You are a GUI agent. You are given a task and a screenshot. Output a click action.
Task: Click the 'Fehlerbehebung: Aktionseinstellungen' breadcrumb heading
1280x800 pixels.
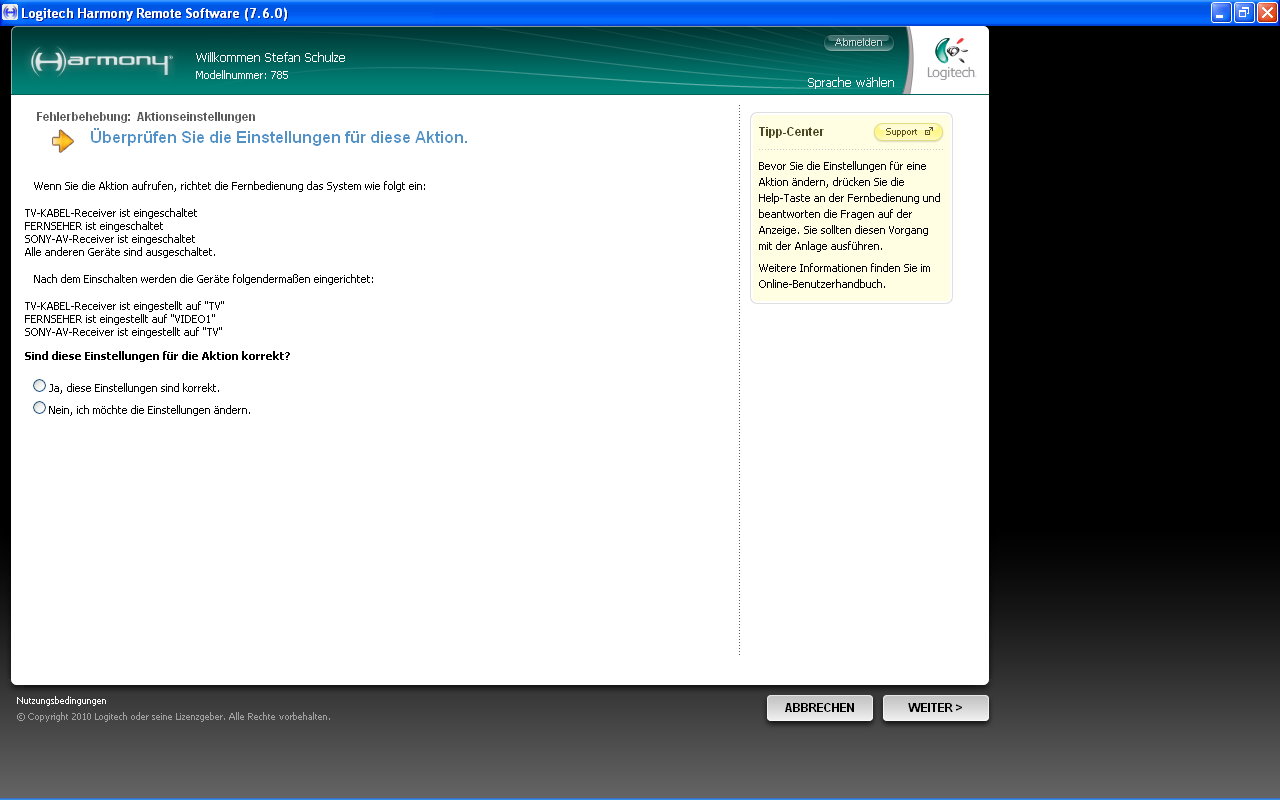[x=146, y=117]
